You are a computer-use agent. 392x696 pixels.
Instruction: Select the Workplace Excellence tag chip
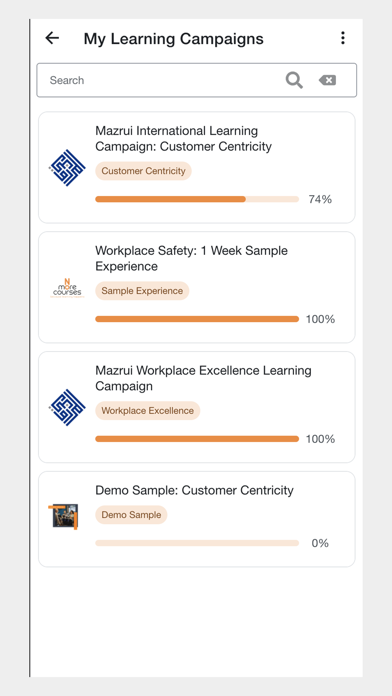(147, 411)
